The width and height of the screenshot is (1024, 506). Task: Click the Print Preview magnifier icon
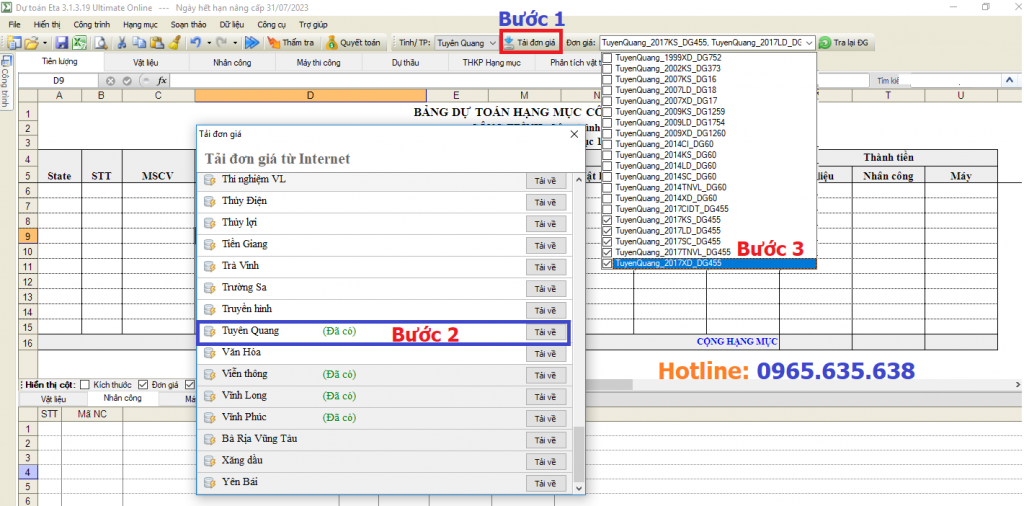click(x=100, y=43)
